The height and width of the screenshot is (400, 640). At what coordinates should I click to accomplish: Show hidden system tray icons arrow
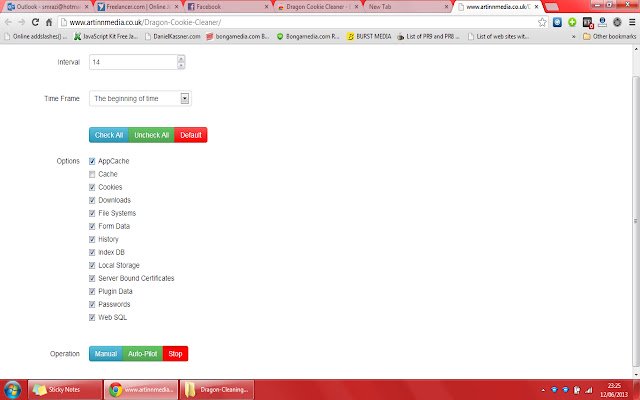tap(543, 390)
